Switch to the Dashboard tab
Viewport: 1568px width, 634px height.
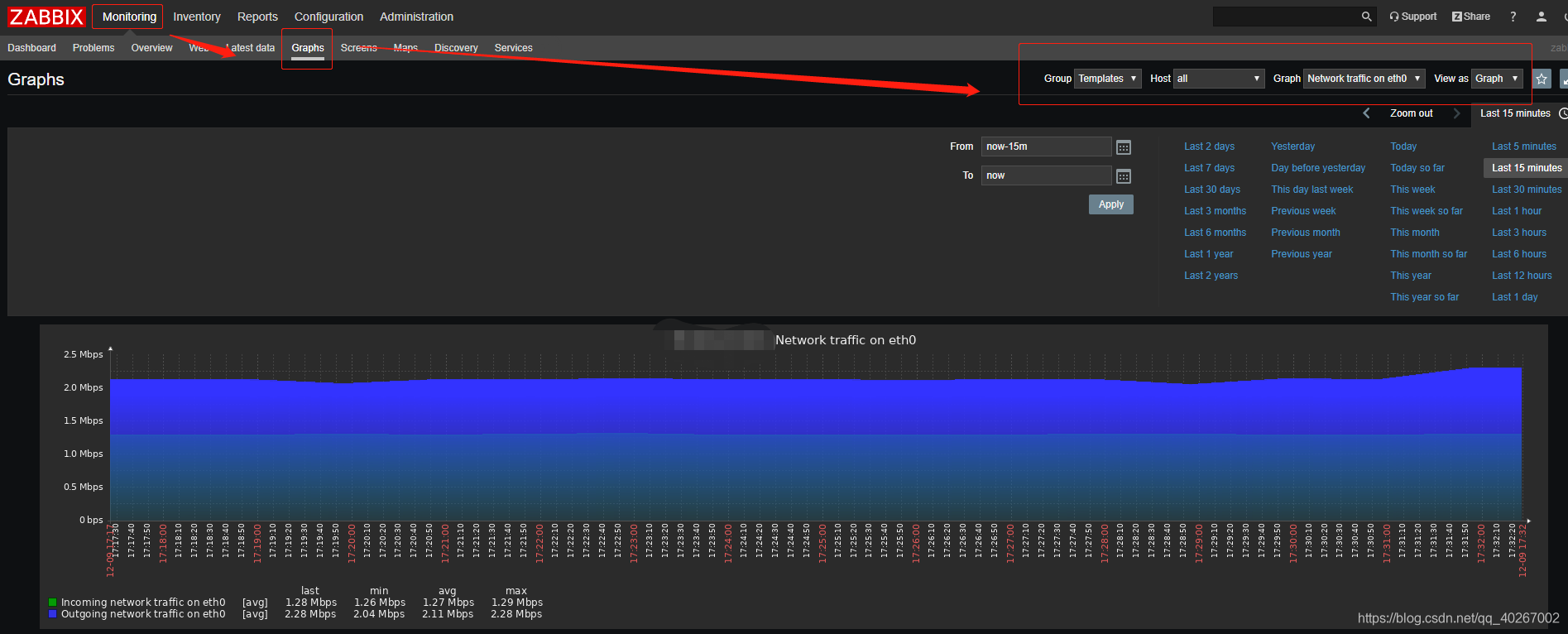coord(31,48)
